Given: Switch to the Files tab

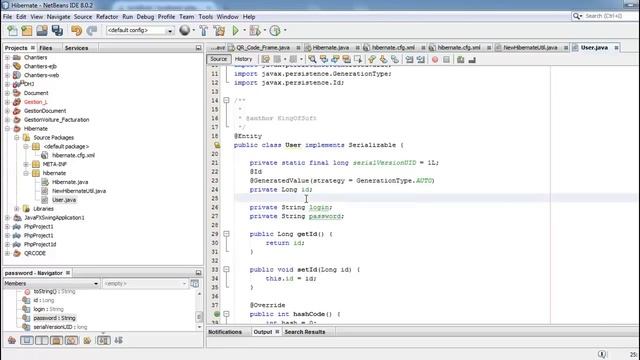Looking at the screenshot, I should point(46,48).
